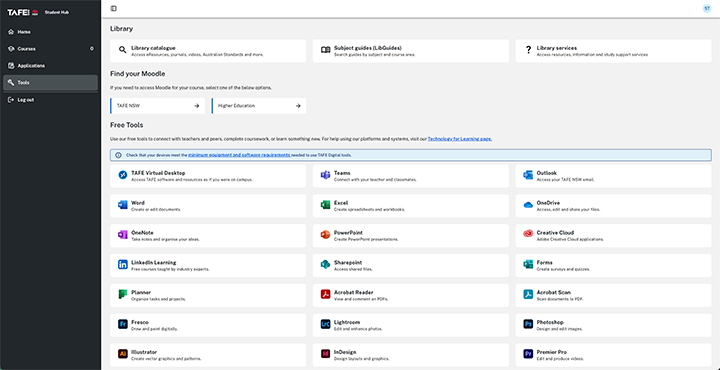Click the info icon in notice banner

118,155
